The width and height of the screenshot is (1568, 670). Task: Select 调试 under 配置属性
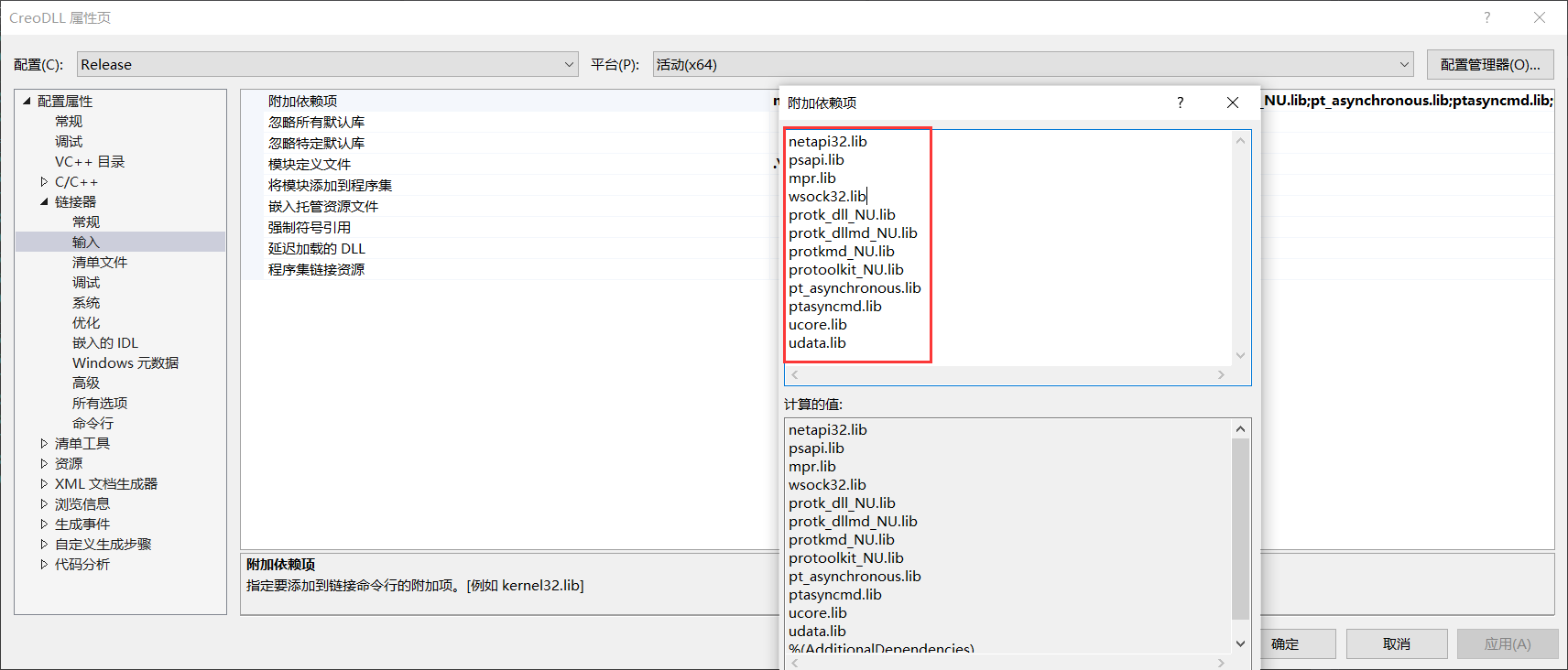point(69,141)
